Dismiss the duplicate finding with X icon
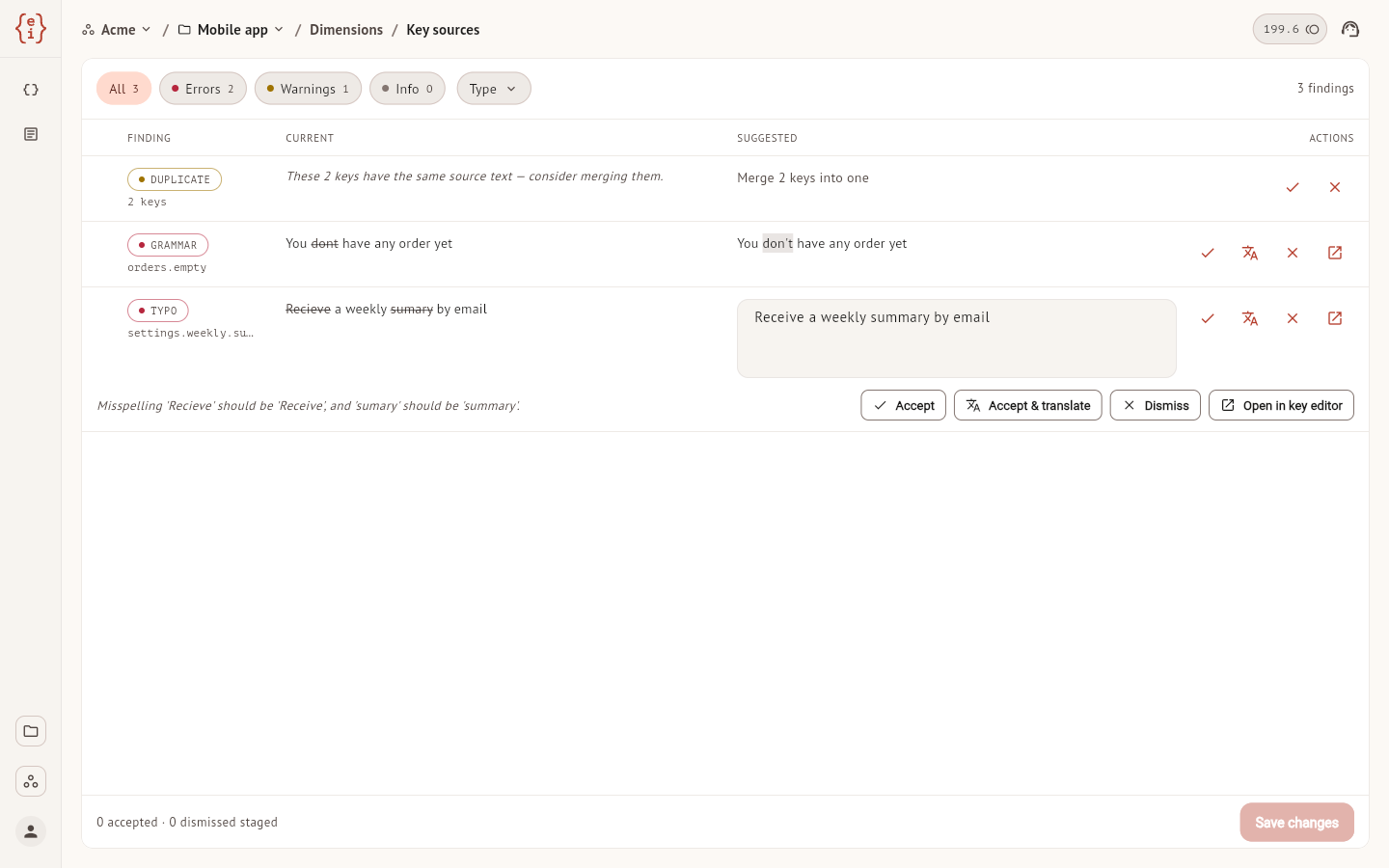 pos(1335,187)
